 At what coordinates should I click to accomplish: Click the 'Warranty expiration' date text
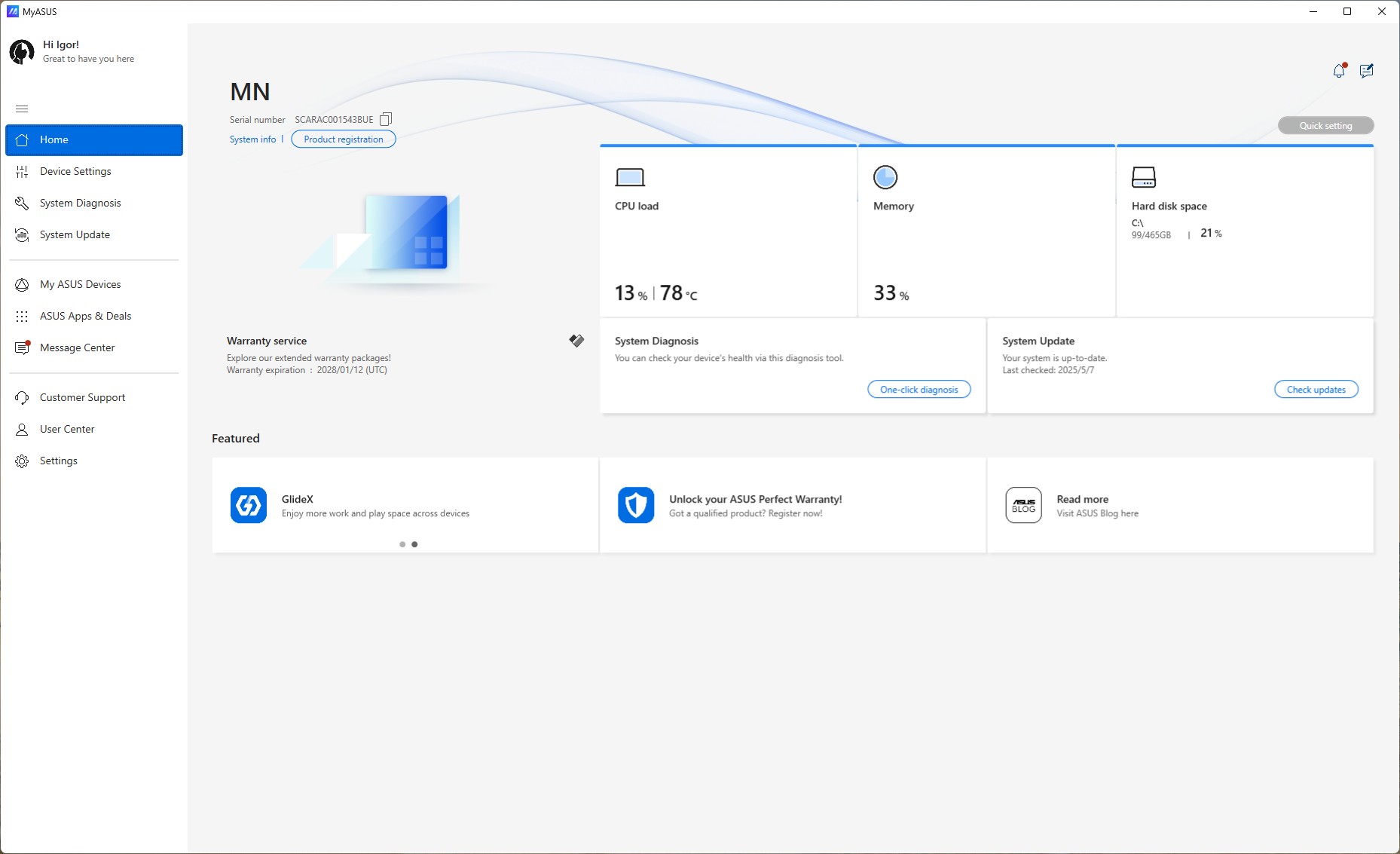tap(307, 370)
